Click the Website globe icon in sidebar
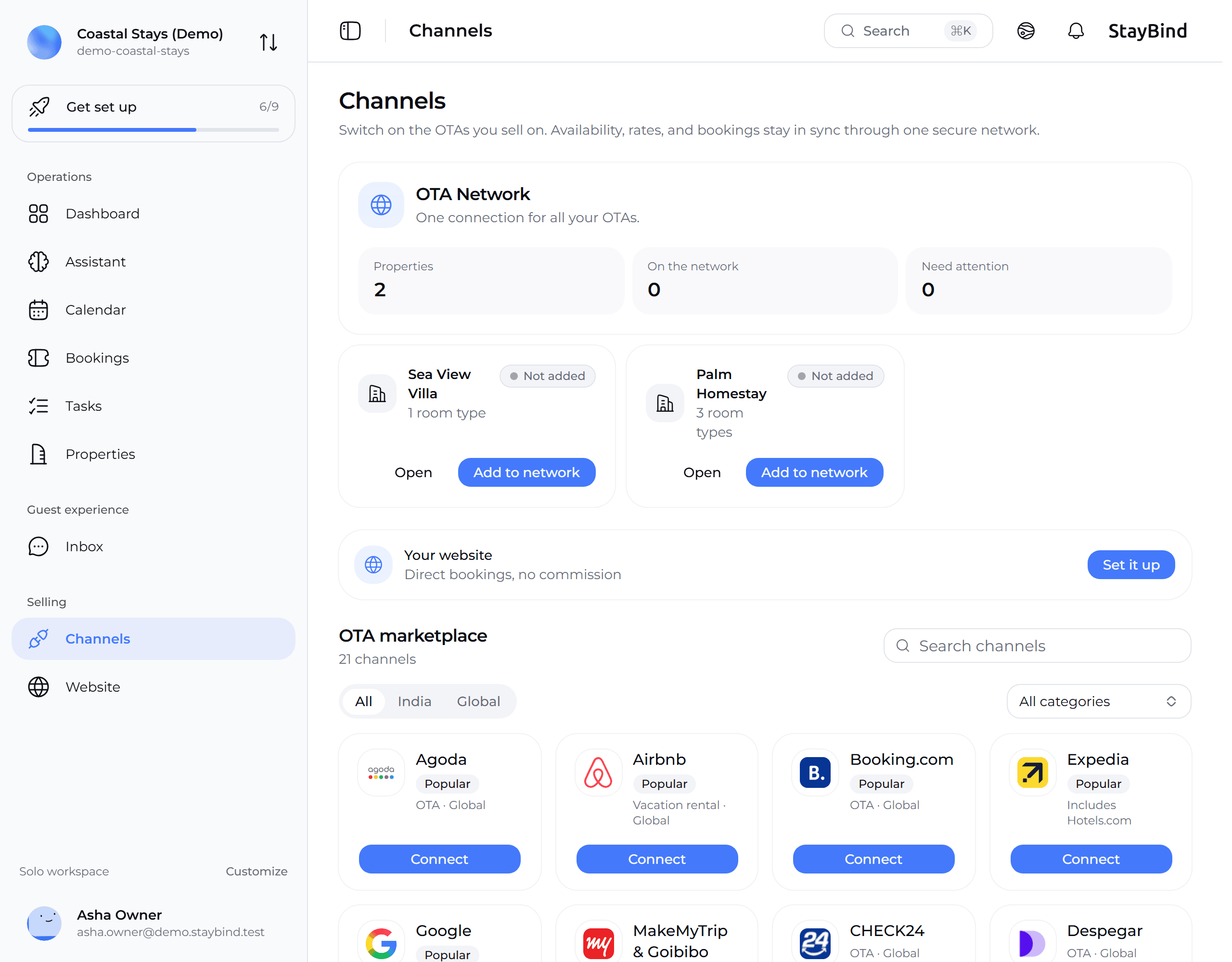 [x=38, y=686]
